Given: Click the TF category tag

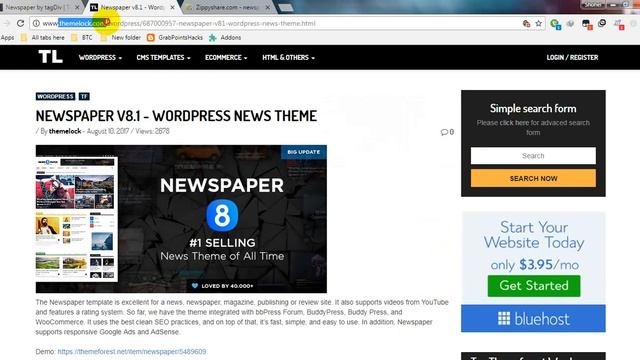Looking at the screenshot, I should (x=84, y=96).
